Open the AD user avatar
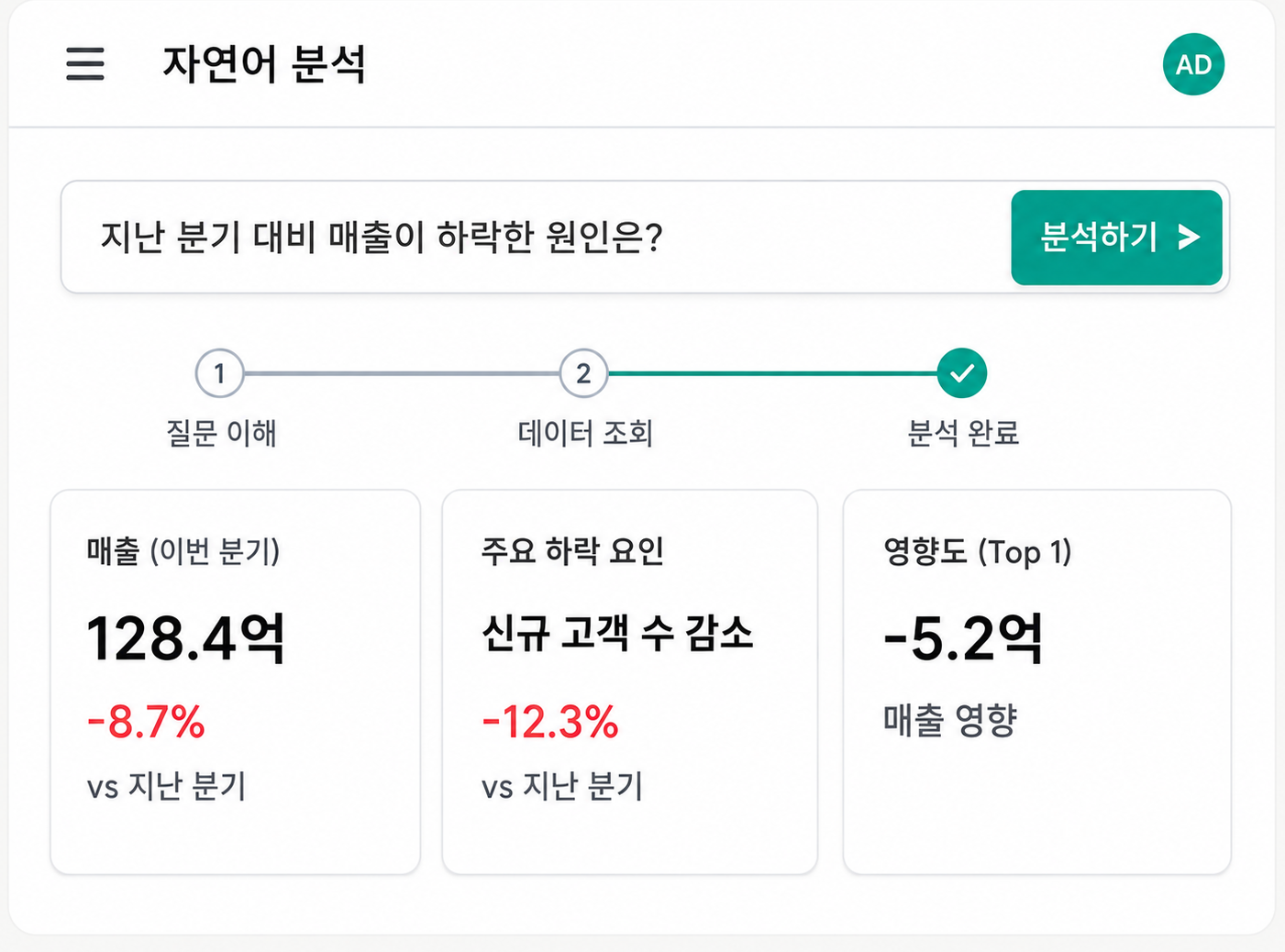 point(1193,64)
